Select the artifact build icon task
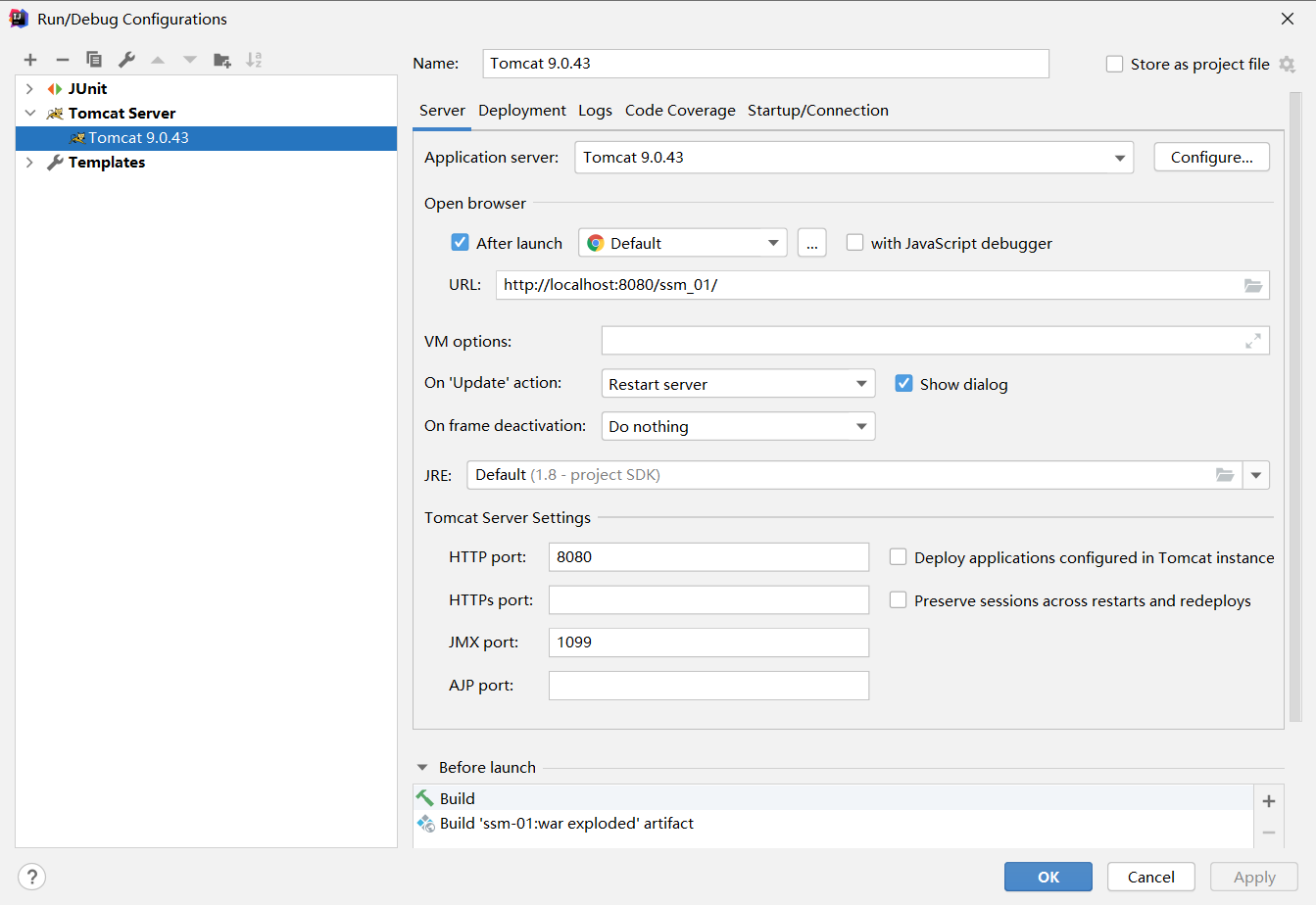1316x905 pixels. tap(425, 824)
